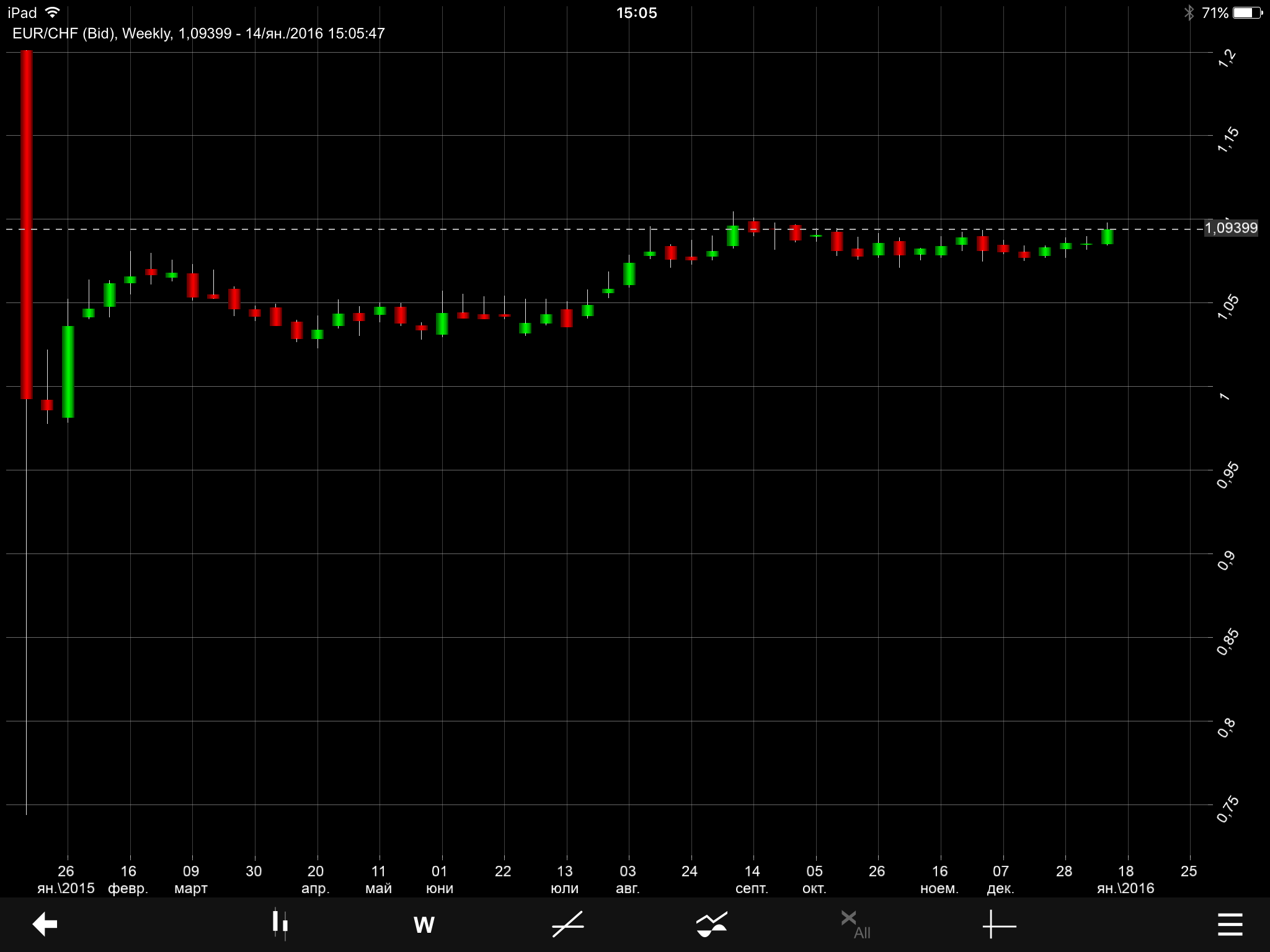Click the big red January 2015 candle
Viewport: 1270px width, 952px height.
pyautogui.click(x=27, y=223)
